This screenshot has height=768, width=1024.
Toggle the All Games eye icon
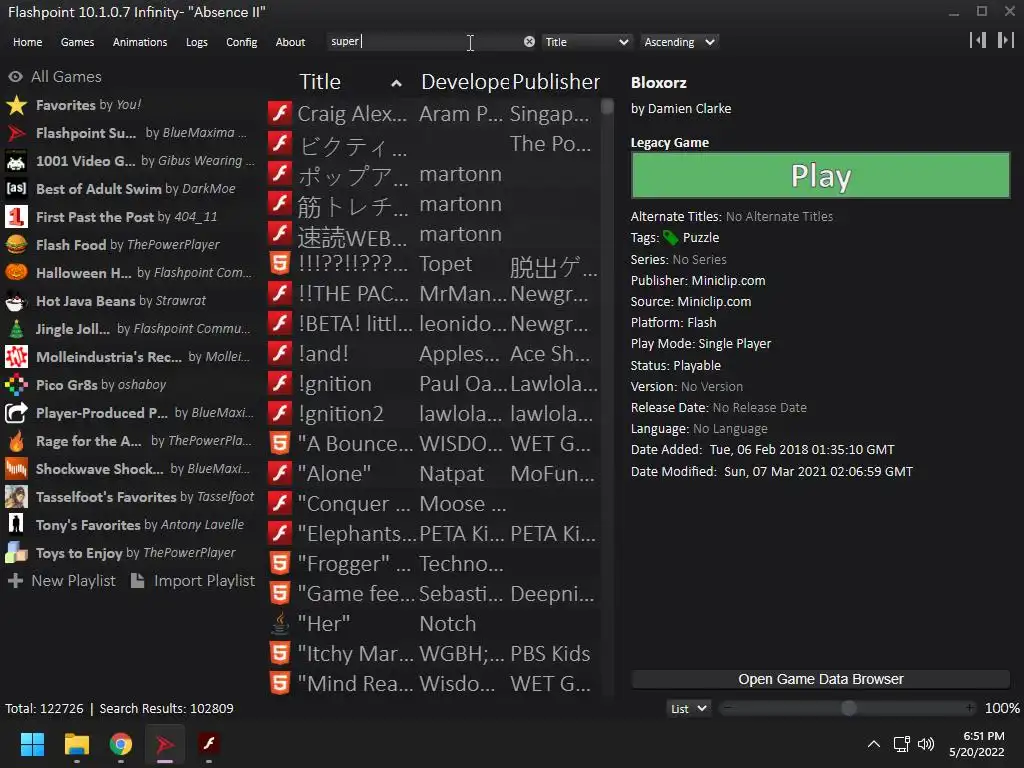(16, 77)
